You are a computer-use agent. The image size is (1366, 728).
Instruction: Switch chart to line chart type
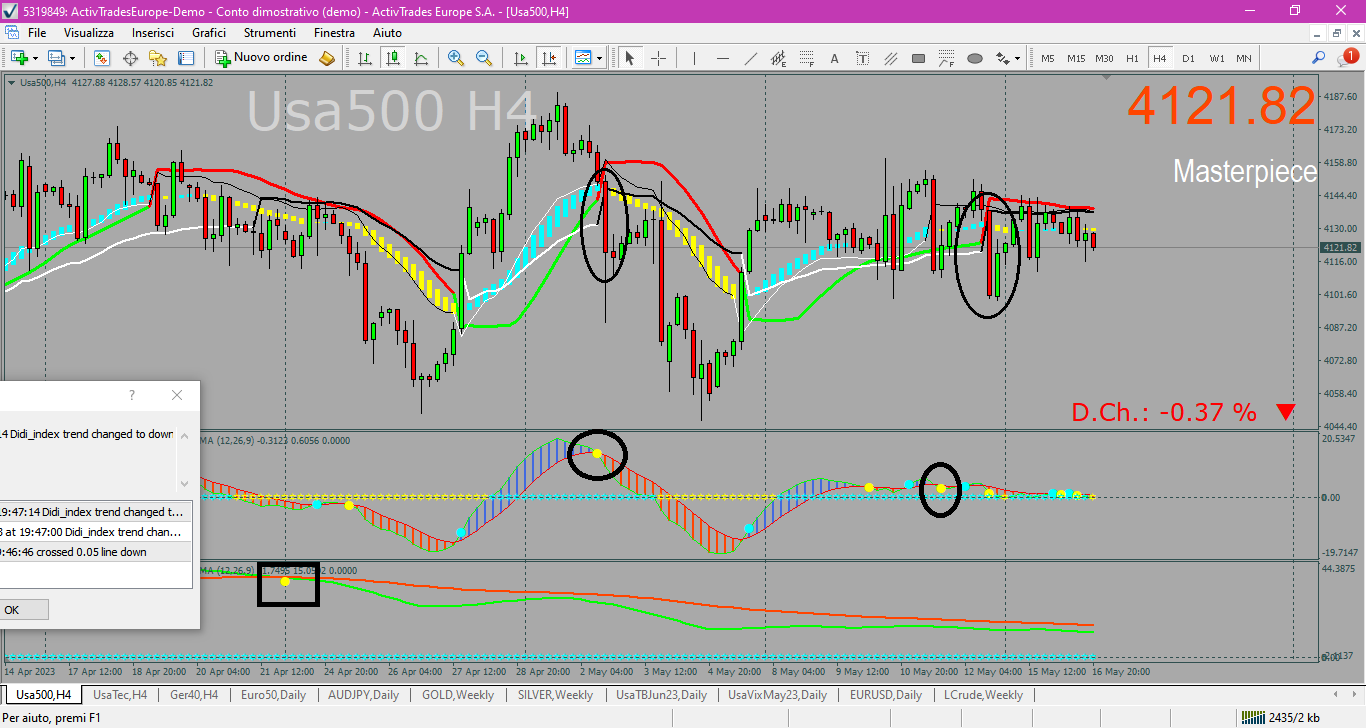422,58
